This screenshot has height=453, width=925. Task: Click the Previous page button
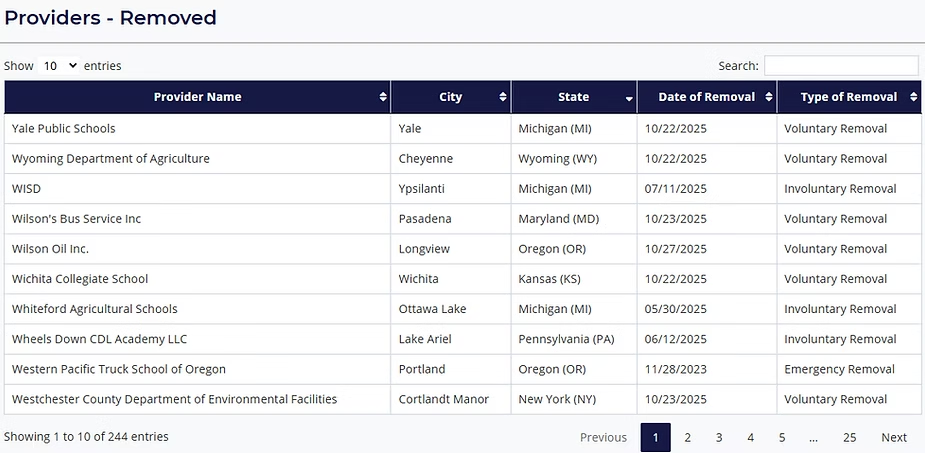click(x=603, y=437)
